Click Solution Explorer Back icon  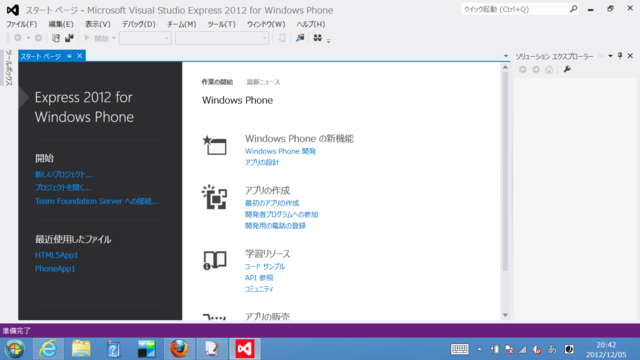coord(522,69)
